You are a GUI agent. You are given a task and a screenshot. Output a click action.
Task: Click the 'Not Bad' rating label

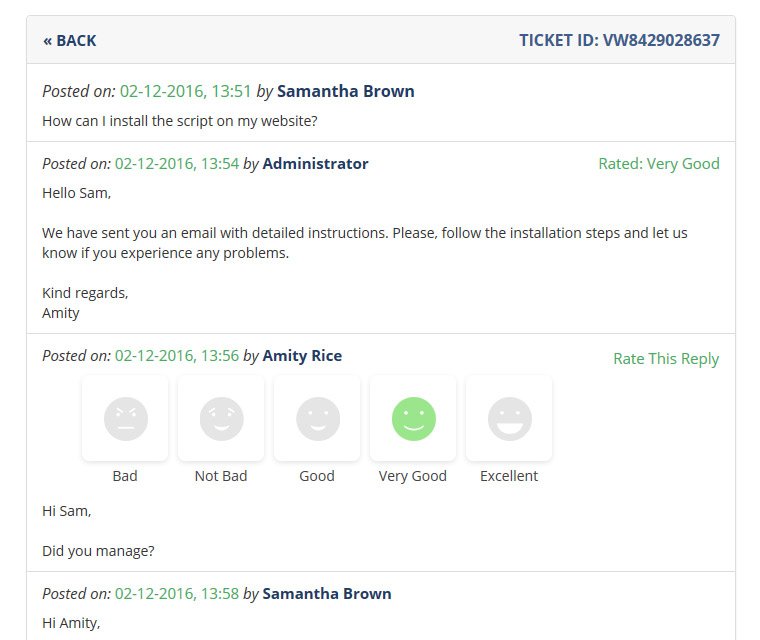click(221, 476)
